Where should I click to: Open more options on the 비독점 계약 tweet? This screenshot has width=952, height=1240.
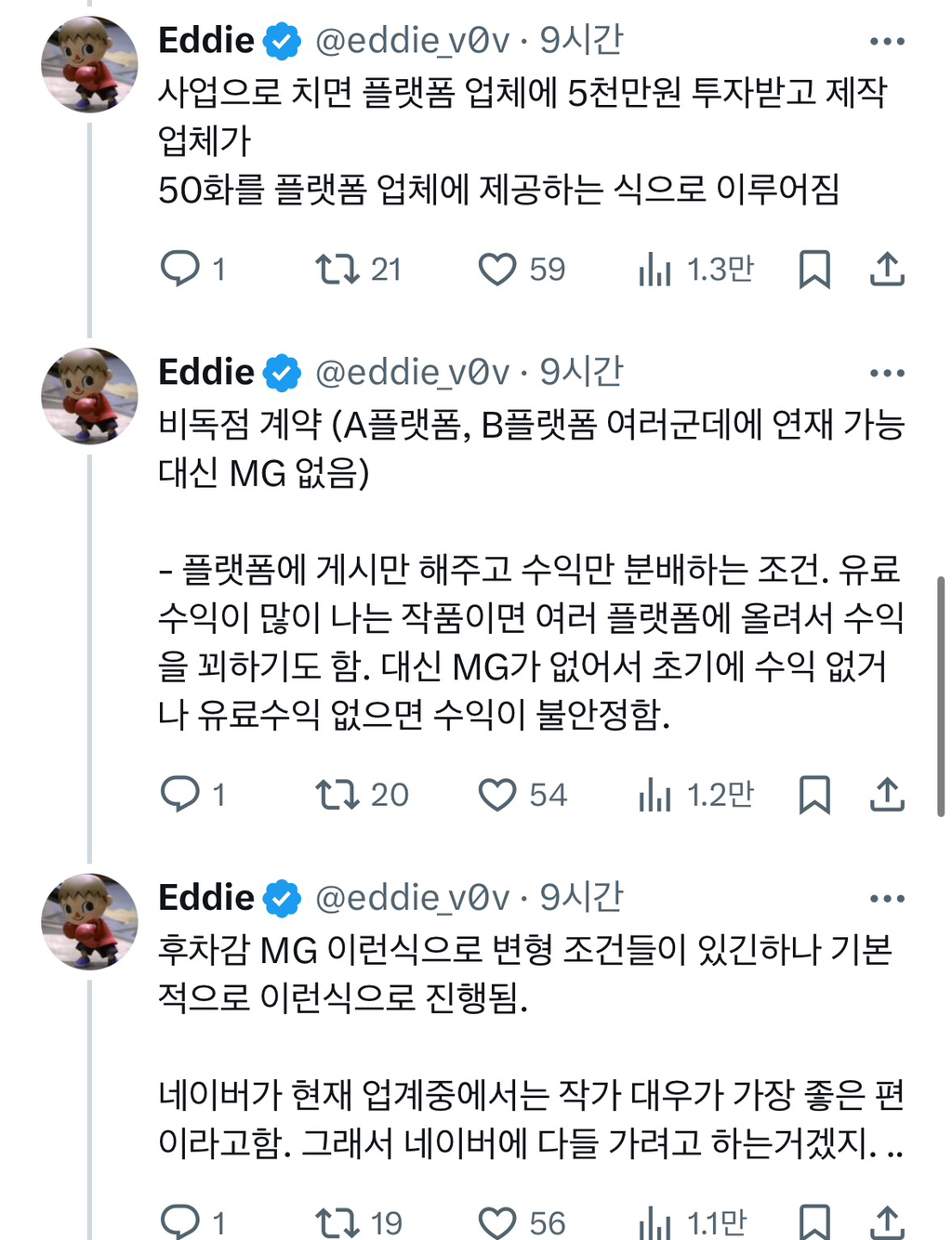tap(885, 371)
